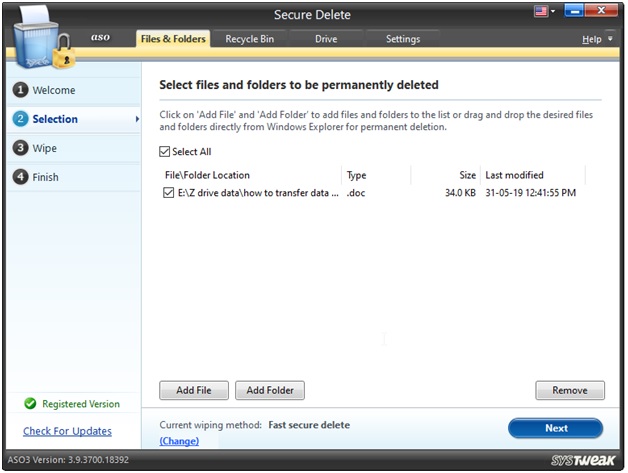Image resolution: width=628 pixels, height=473 pixels.
Task: Sort by File\Folder Location column header
Action: tap(251, 175)
